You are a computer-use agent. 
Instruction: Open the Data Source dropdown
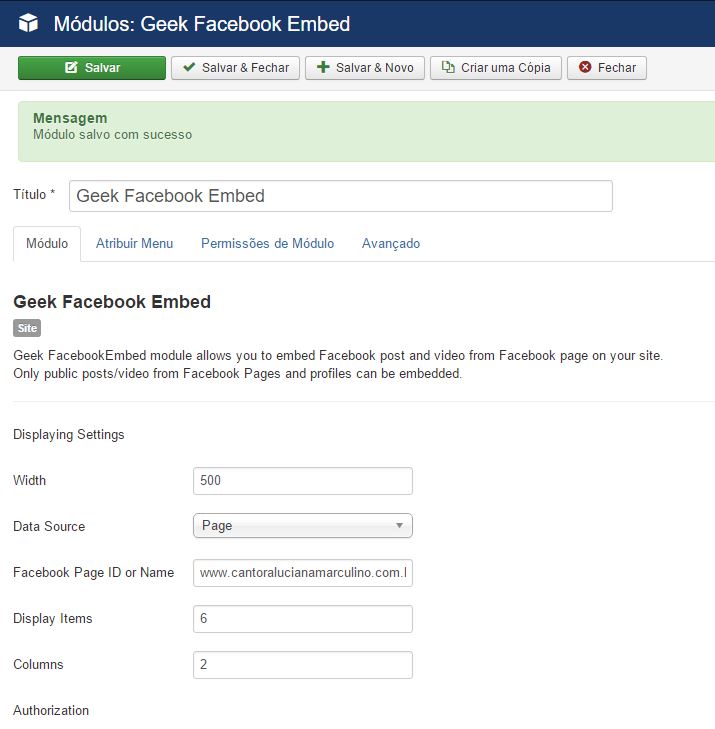coord(303,526)
